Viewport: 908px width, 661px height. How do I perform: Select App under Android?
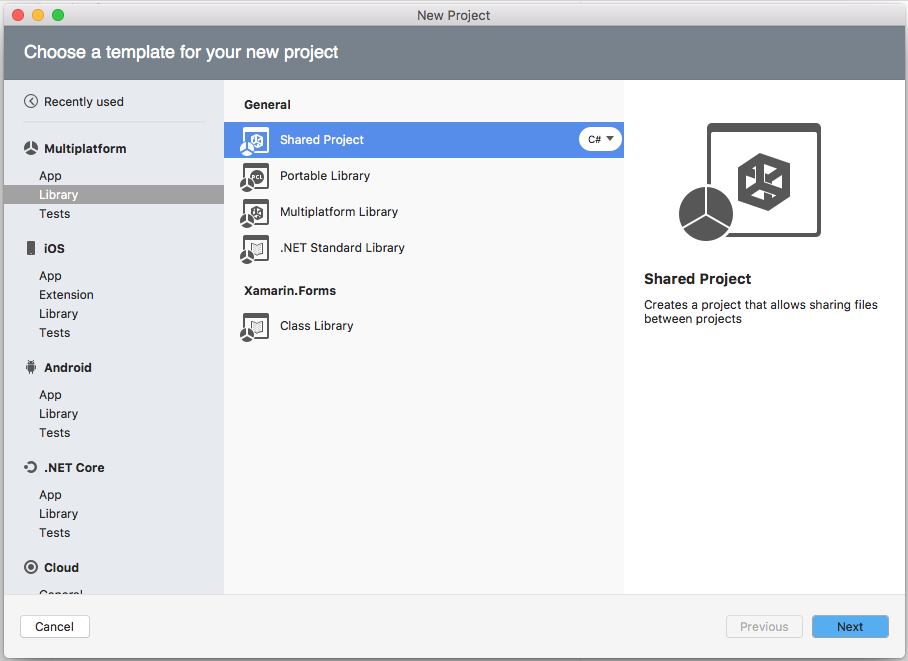(x=50, y=395)
